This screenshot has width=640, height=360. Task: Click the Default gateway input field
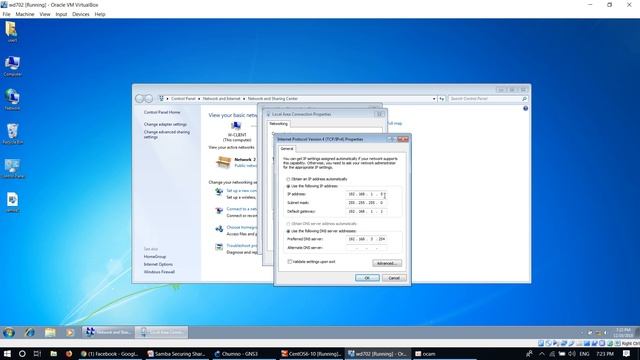[366, 211]
